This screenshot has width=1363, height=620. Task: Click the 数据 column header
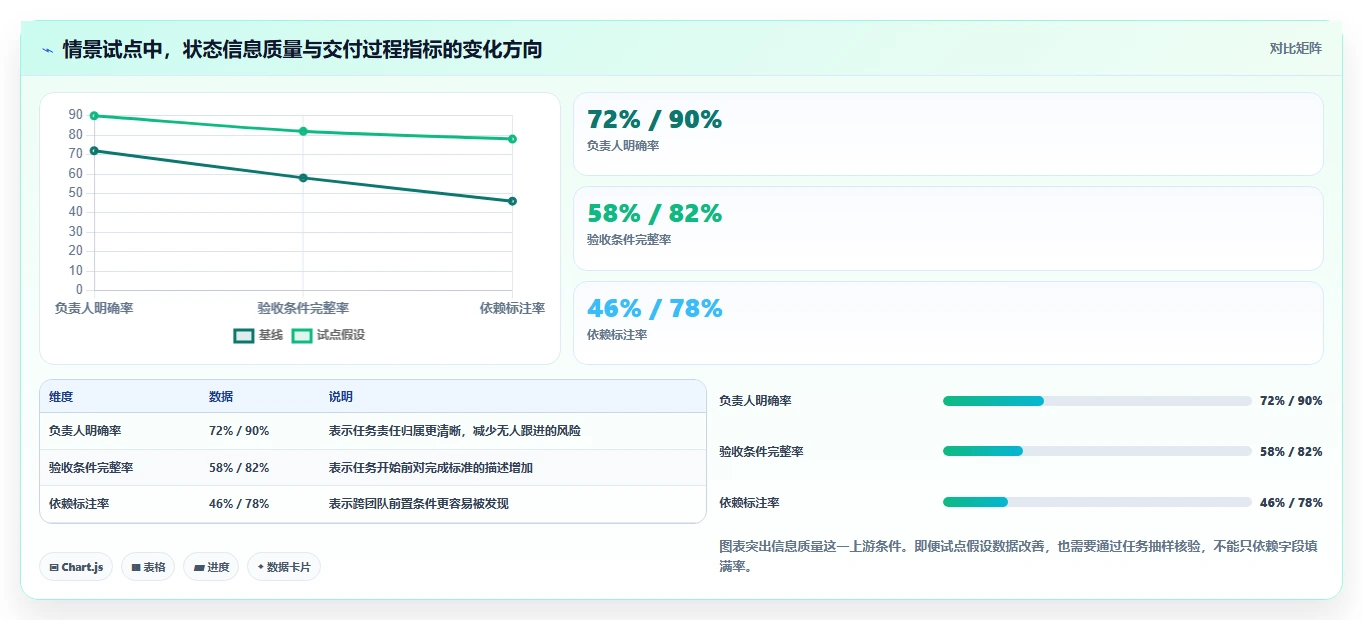tap(221, 397)
